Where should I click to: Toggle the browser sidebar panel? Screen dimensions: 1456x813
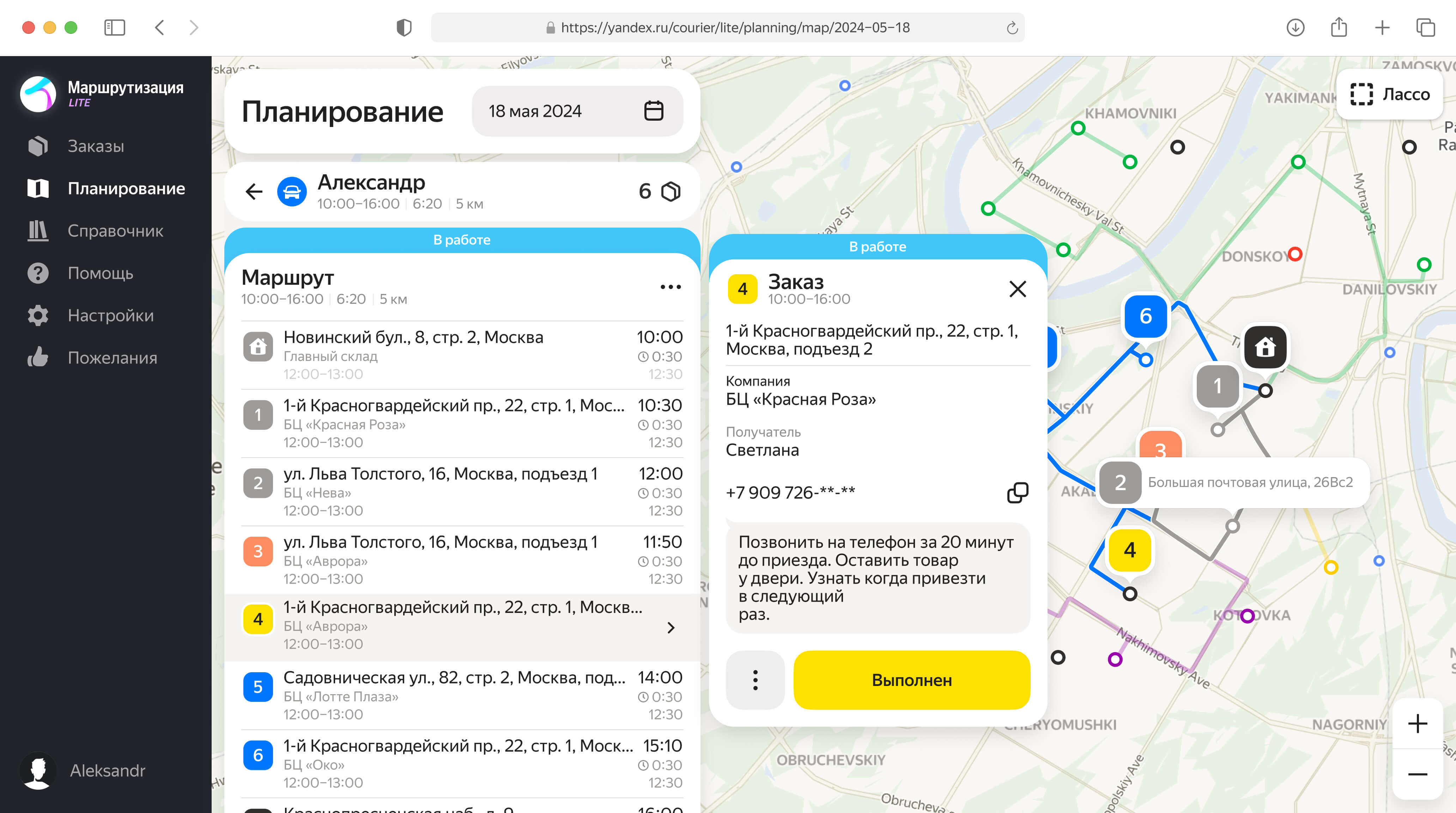(115, 28)
